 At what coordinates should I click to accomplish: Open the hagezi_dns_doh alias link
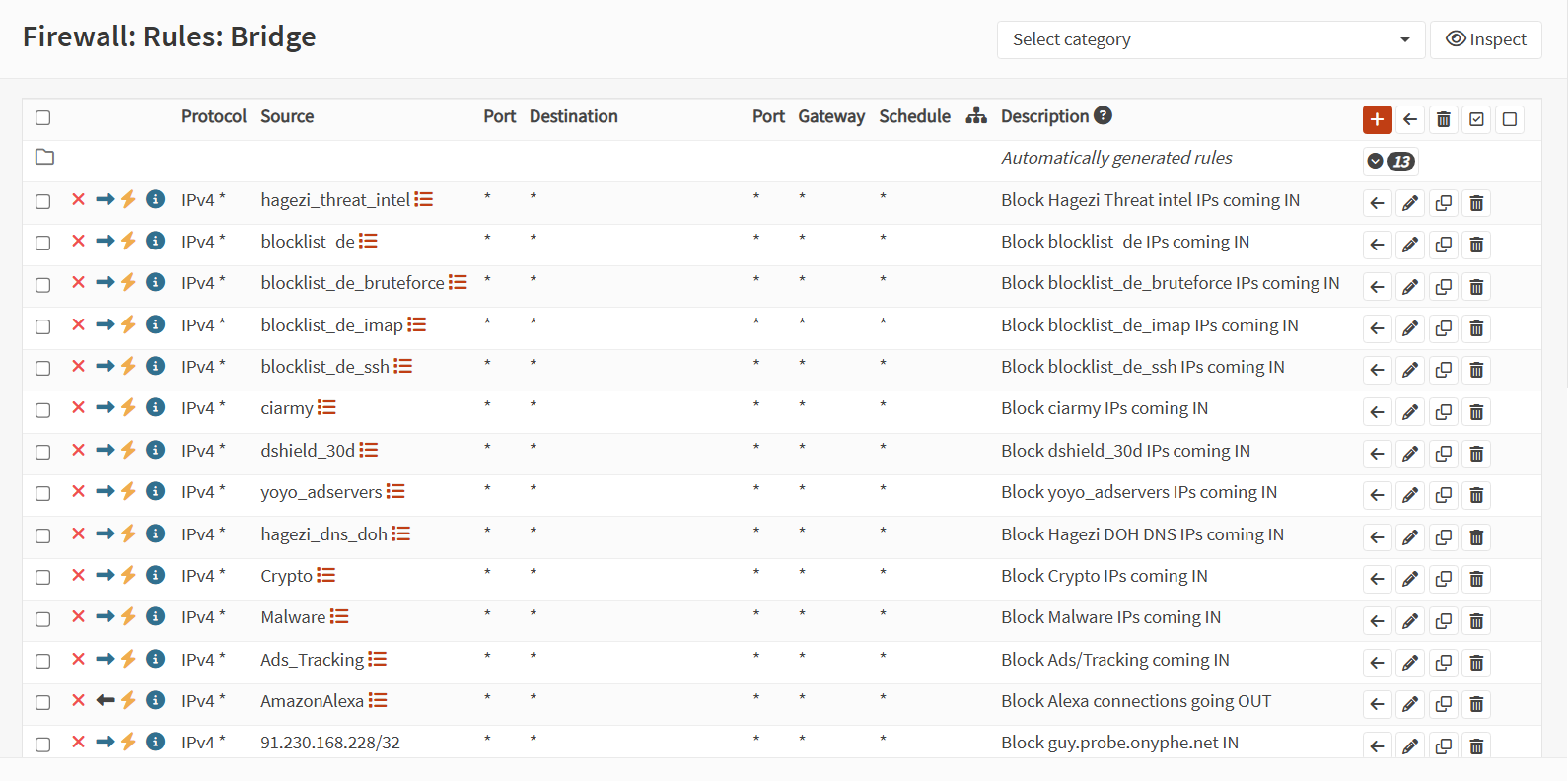point(324,534)
